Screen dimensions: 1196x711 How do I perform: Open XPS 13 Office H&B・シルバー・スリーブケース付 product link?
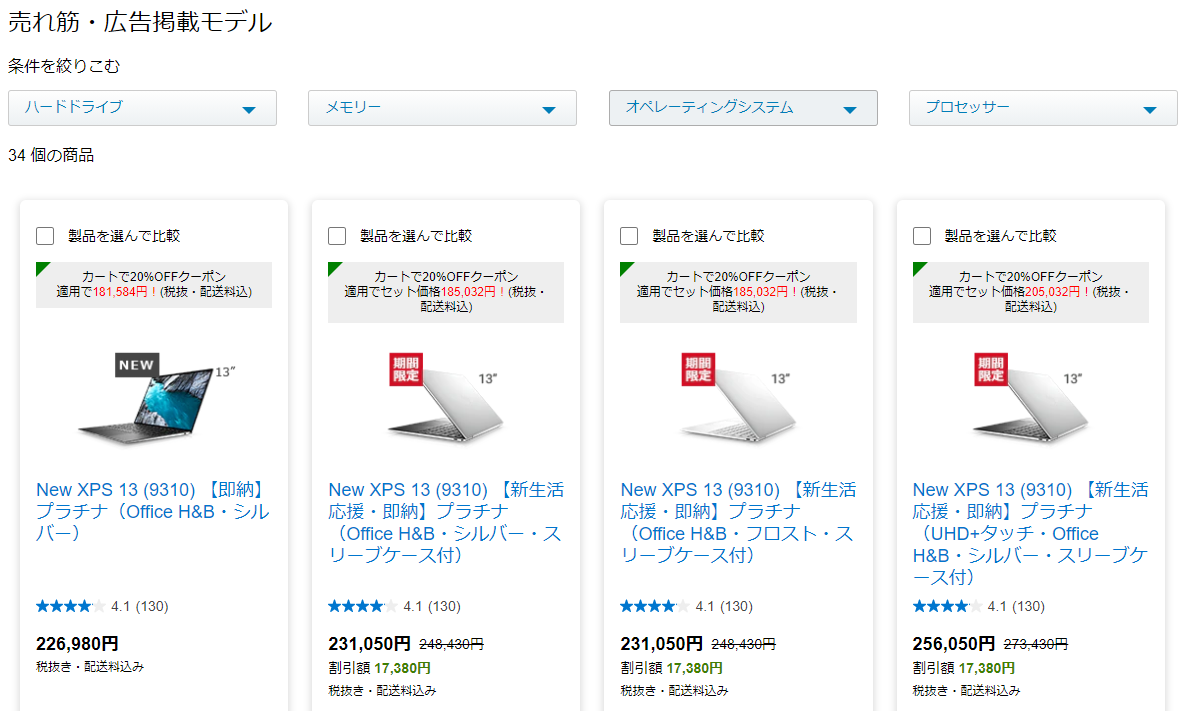445,522
